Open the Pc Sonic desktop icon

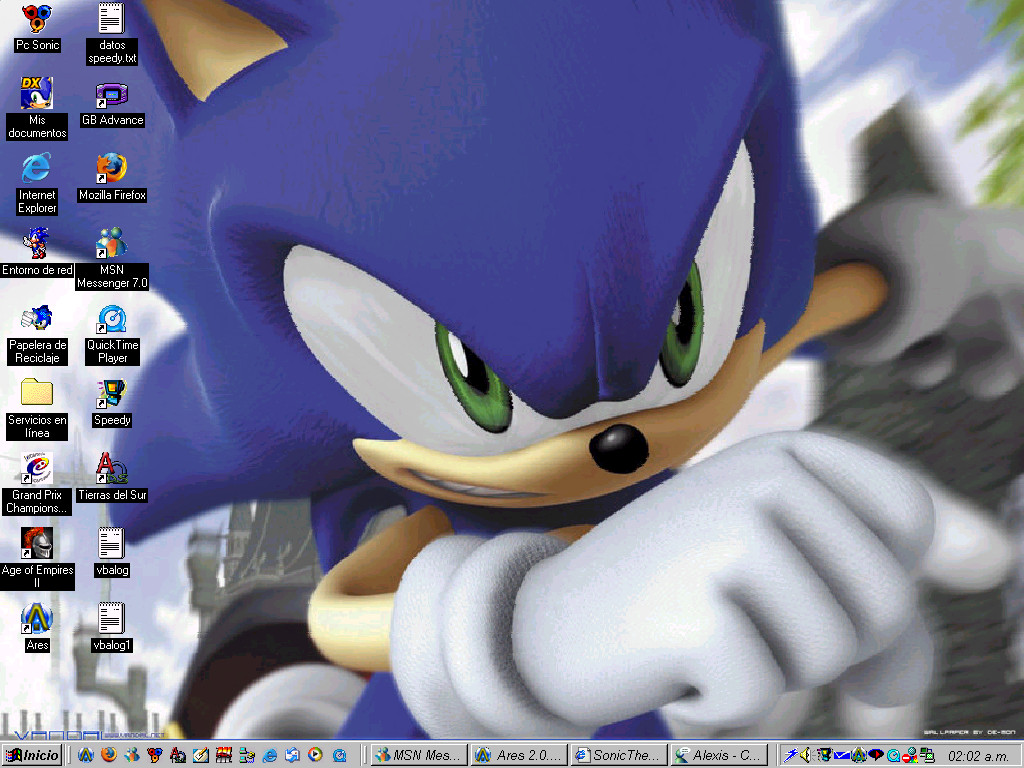tap(37, 27)
